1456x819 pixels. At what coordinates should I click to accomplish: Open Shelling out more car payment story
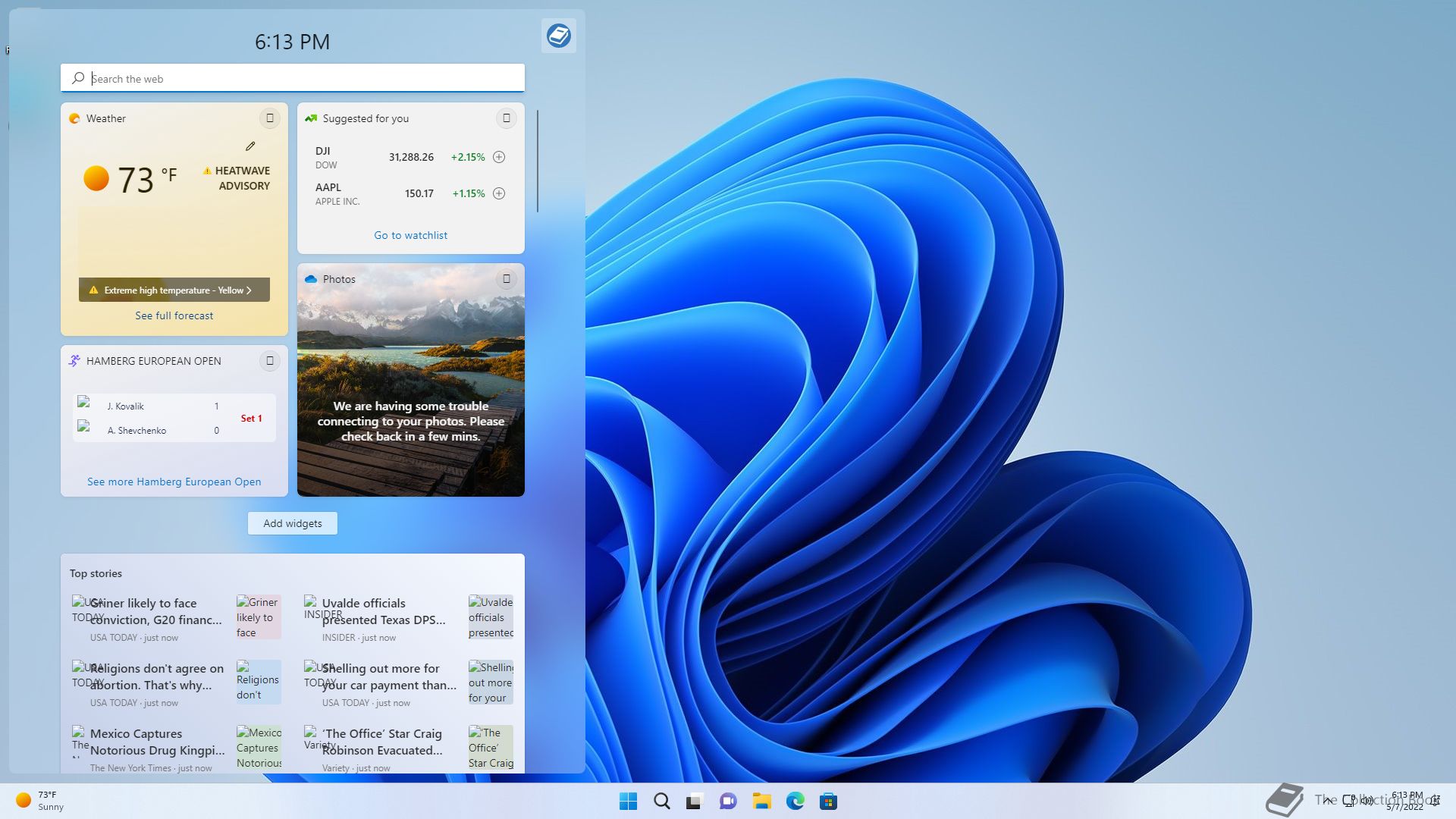(x=389, y=676)
